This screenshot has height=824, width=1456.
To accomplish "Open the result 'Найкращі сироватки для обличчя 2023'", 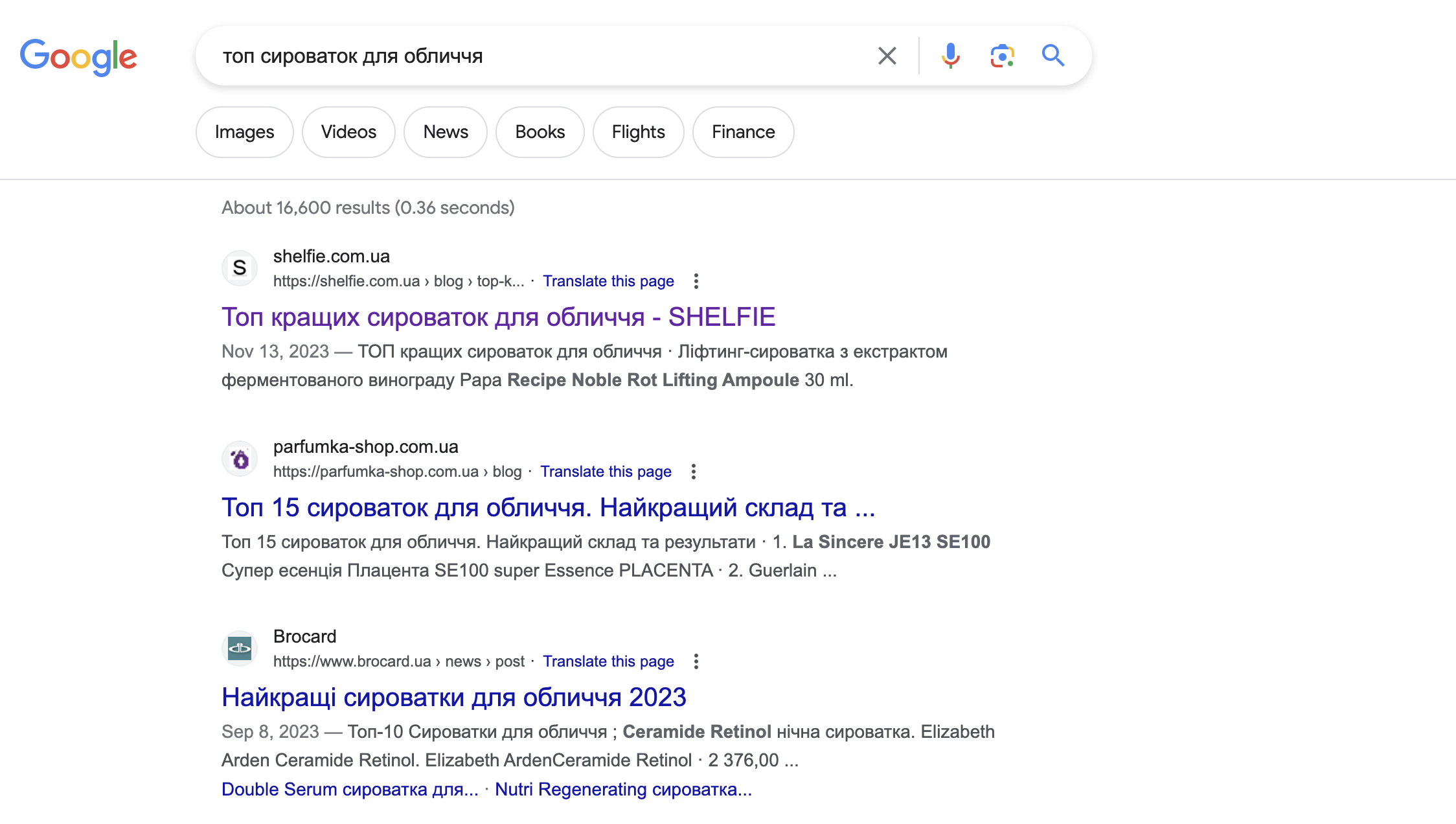I will pos(453,698).
